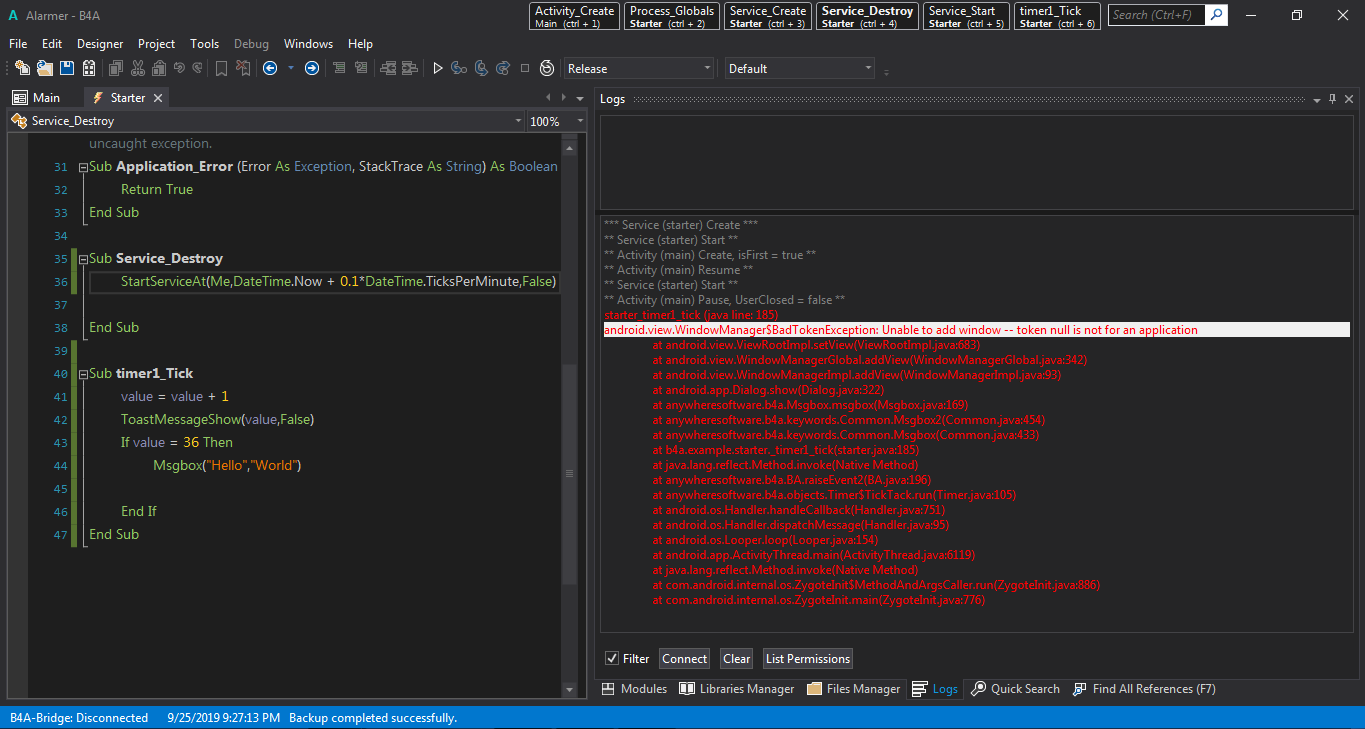Image resolution: width=1365 pixels, height=729 pixels.
Task: Open the Designer menu
Action: [100, 44]
